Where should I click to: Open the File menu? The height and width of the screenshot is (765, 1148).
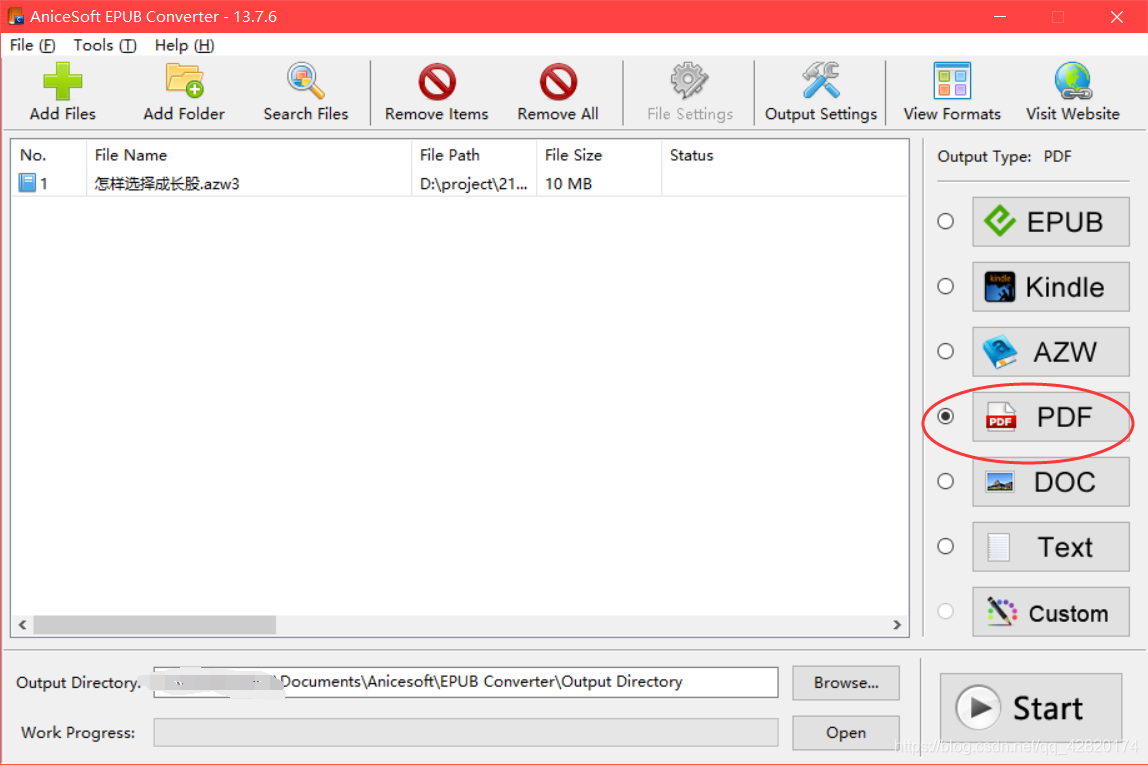coord(32,45)
